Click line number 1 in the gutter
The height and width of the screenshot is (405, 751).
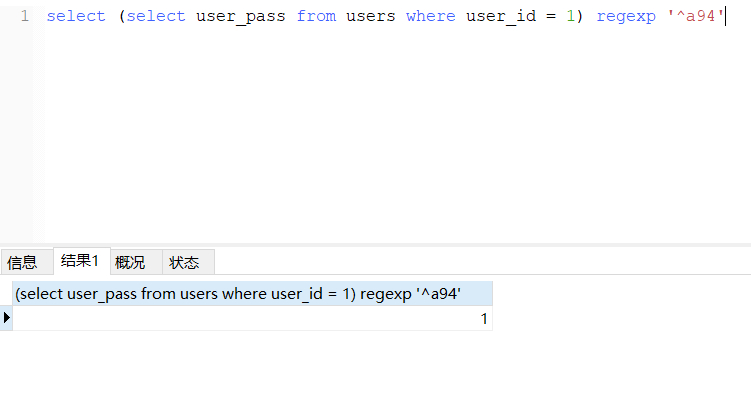(24, 16)
